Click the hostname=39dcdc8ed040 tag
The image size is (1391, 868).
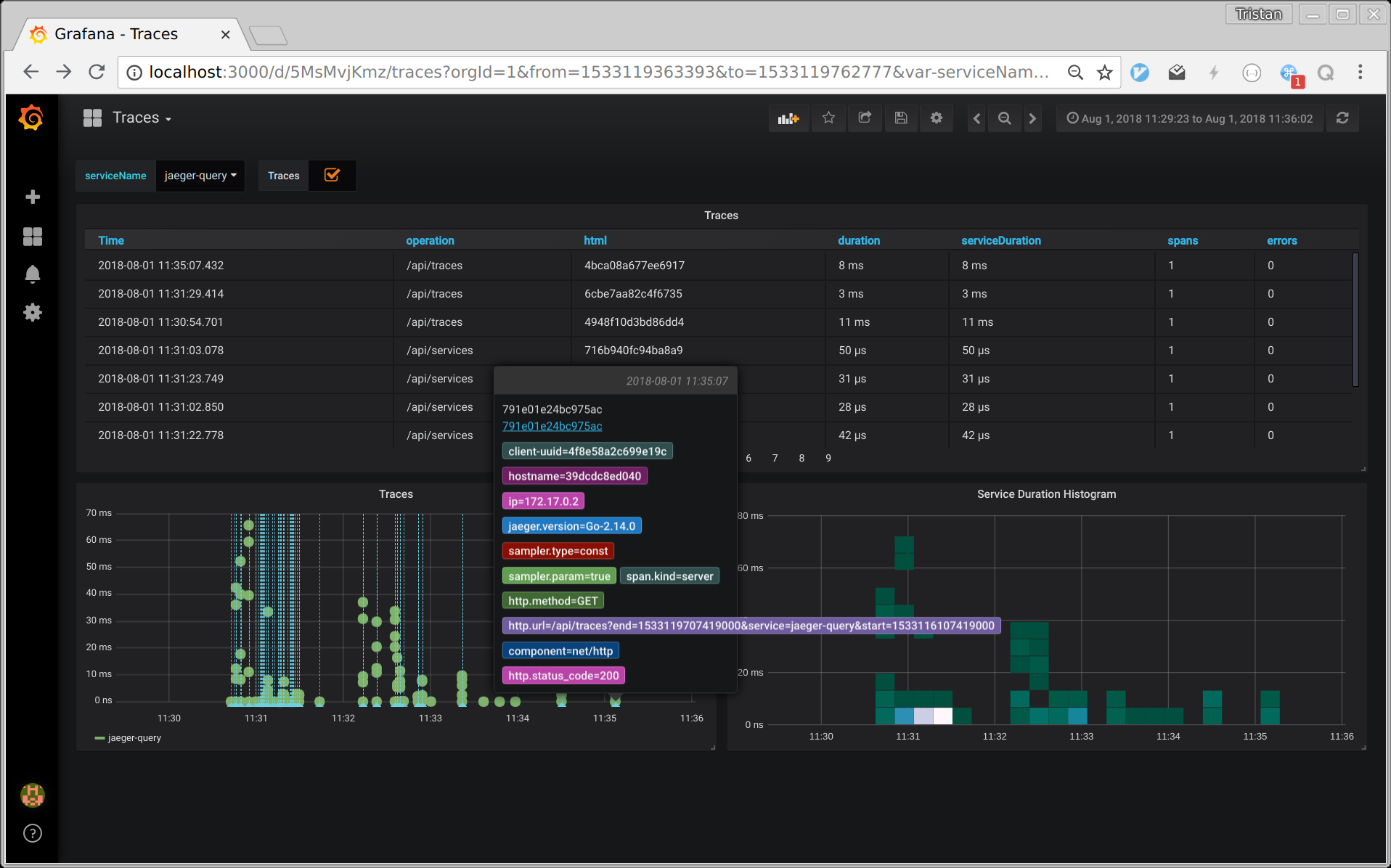tap(575, 476)
